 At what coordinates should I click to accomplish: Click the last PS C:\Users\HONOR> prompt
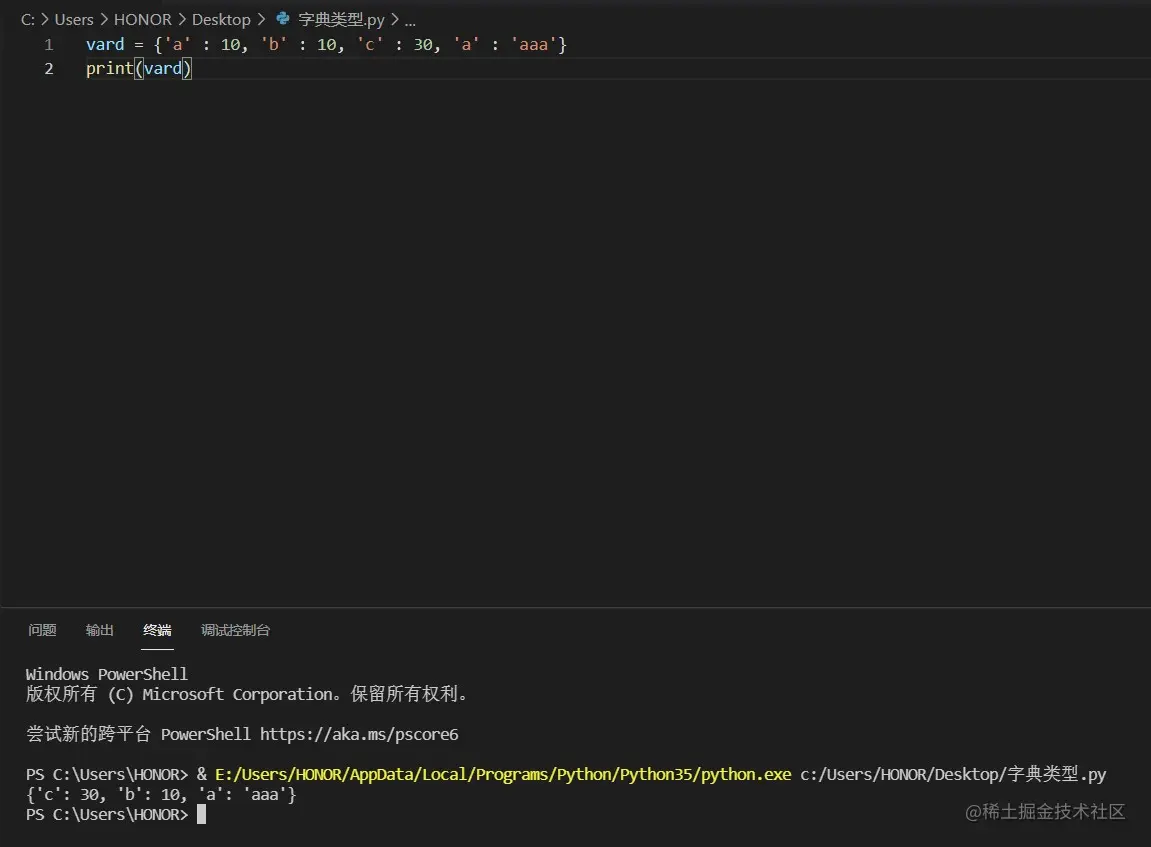click(106, 815)
